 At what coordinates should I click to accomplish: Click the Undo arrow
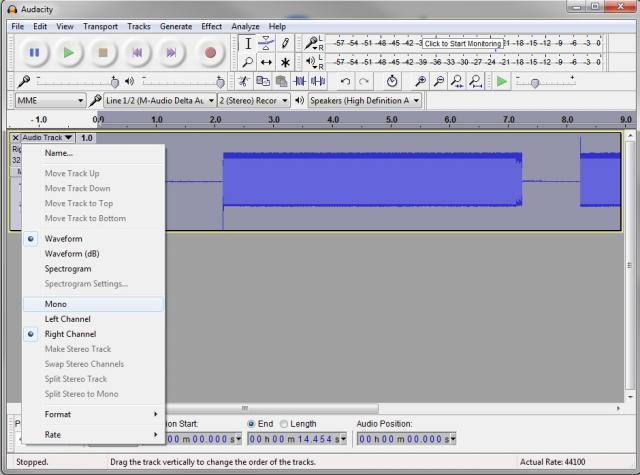345,82
